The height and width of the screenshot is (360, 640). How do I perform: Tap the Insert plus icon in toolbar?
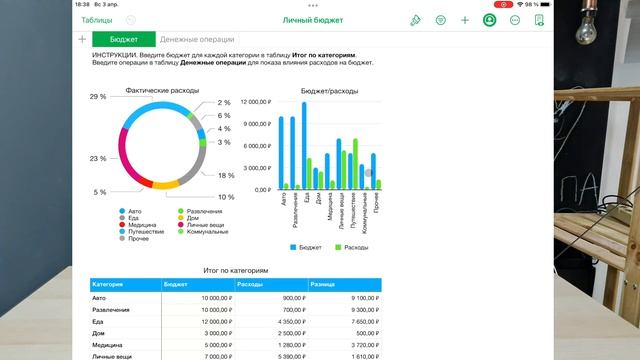point(465,20)
